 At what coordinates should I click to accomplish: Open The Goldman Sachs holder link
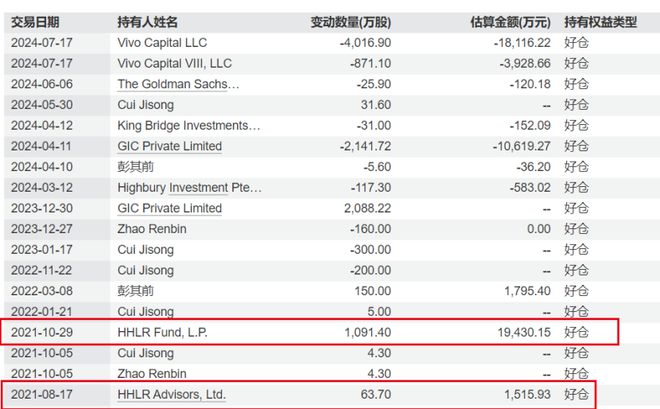point(178,84)
